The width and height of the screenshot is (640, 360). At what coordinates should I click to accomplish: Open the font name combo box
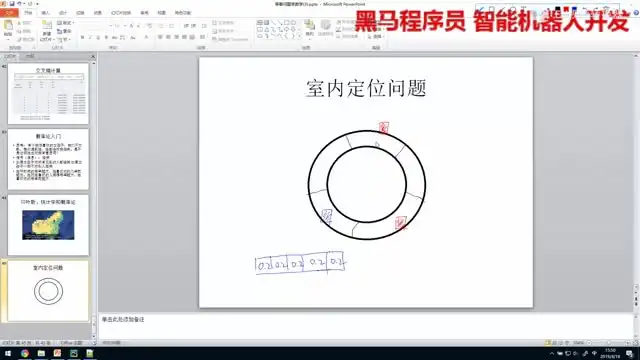pos(95,26)
